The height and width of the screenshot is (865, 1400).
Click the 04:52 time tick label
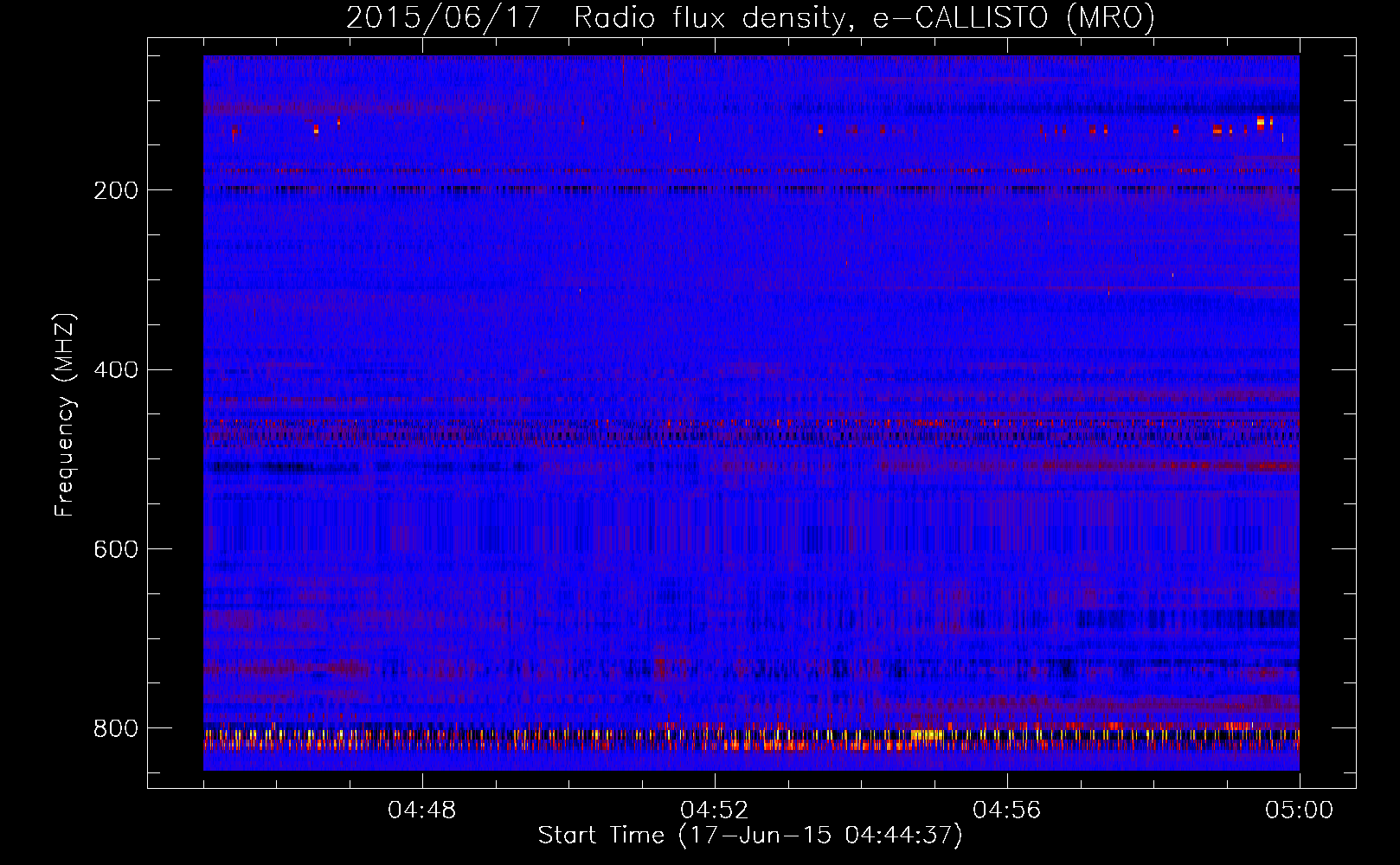714,811
